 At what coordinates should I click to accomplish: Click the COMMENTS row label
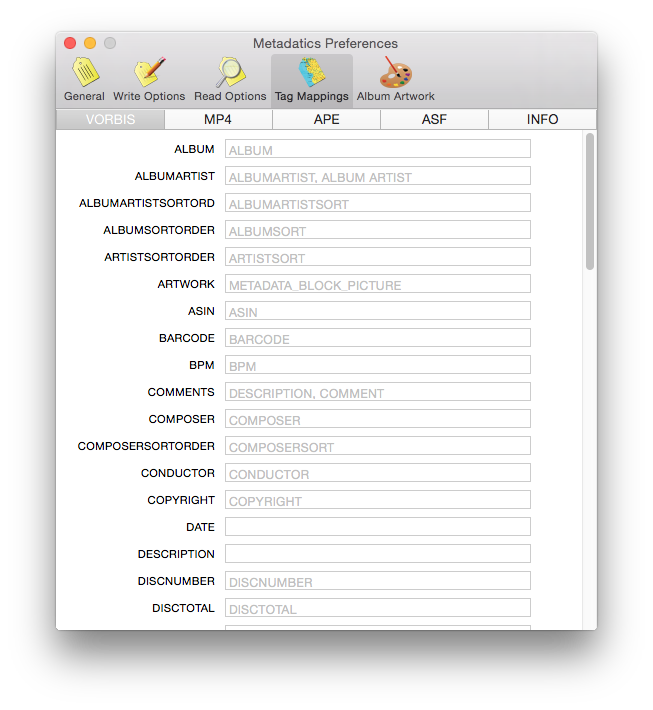pos(181,392)
